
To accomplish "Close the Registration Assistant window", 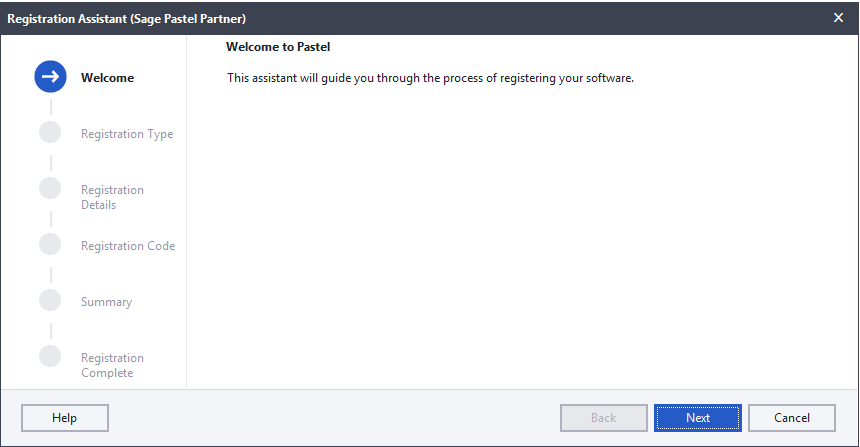I will click(838, 18).
